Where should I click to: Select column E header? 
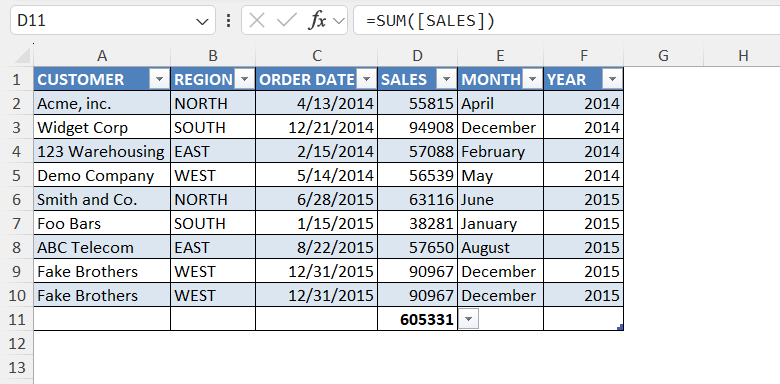(x=500, y=56)
